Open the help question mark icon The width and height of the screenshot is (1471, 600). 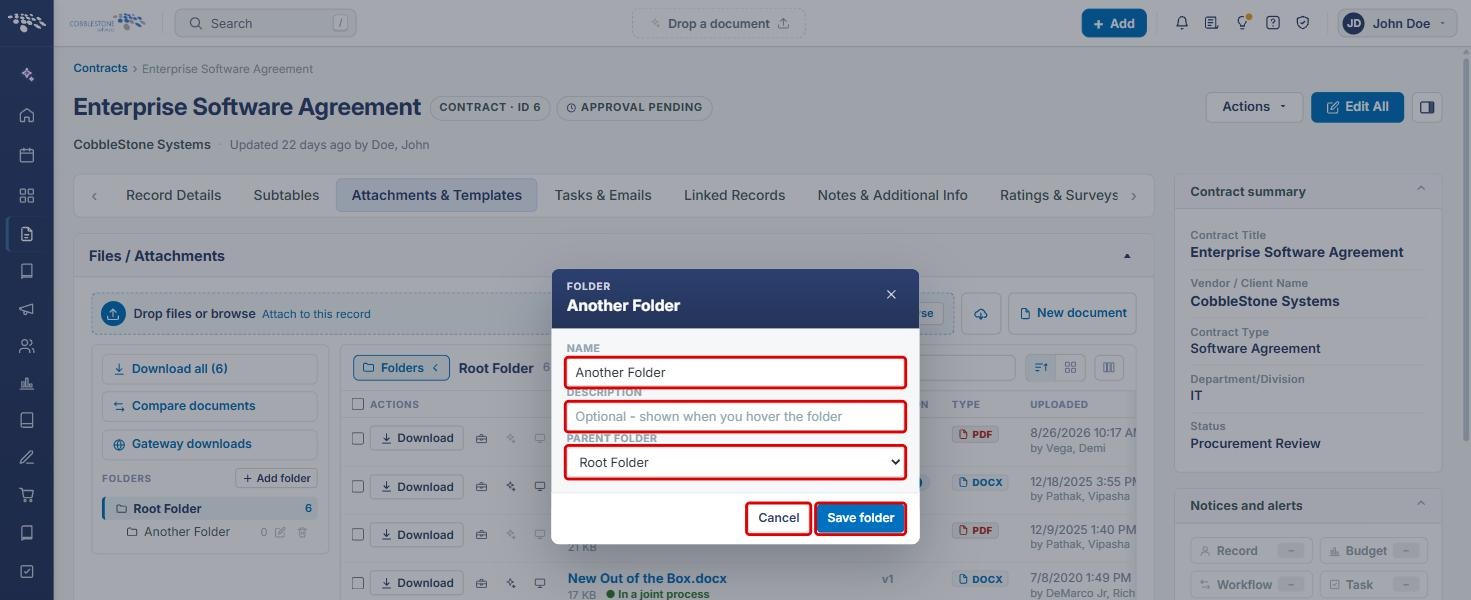pyautogui.click(x=1273, y=23)
